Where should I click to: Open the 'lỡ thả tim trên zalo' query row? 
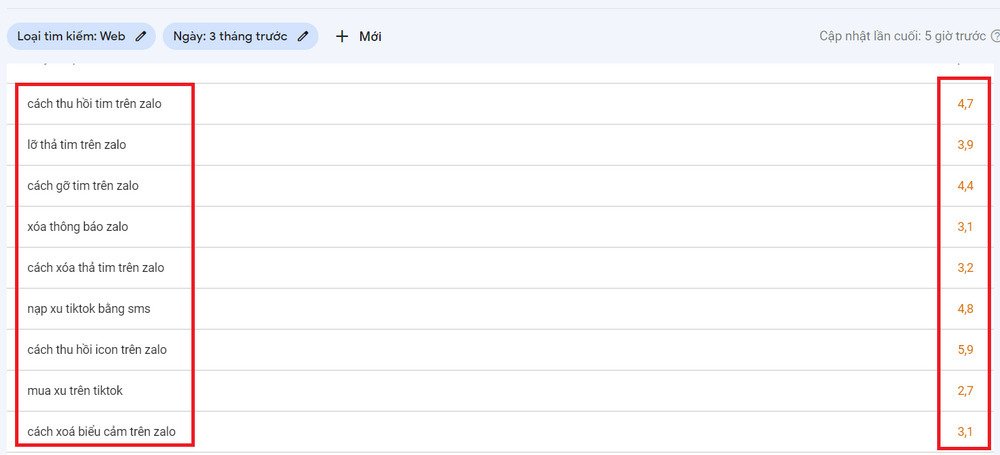coord(77,145)
